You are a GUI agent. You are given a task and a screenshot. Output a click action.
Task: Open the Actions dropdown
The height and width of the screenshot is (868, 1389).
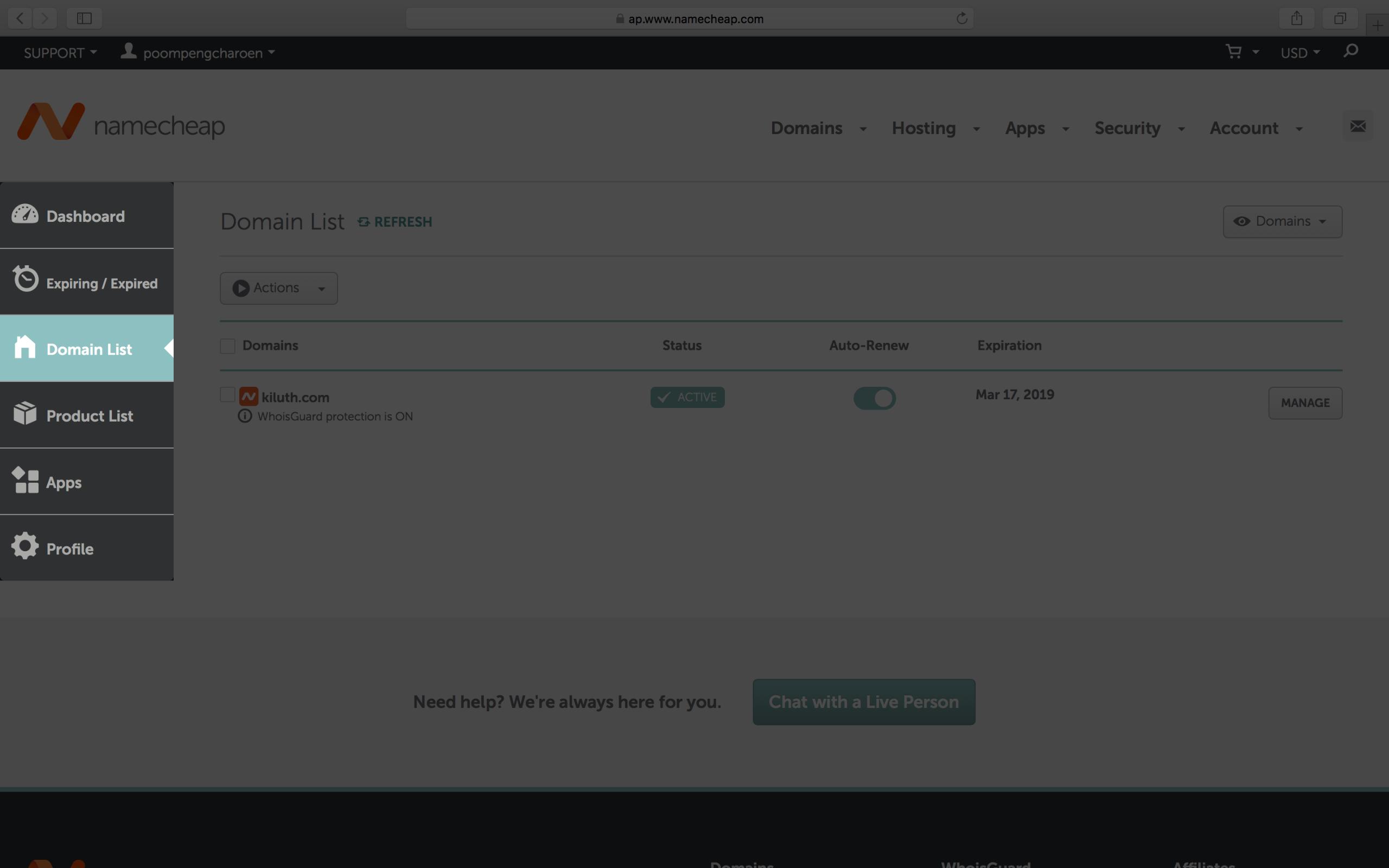pos(278,288)
